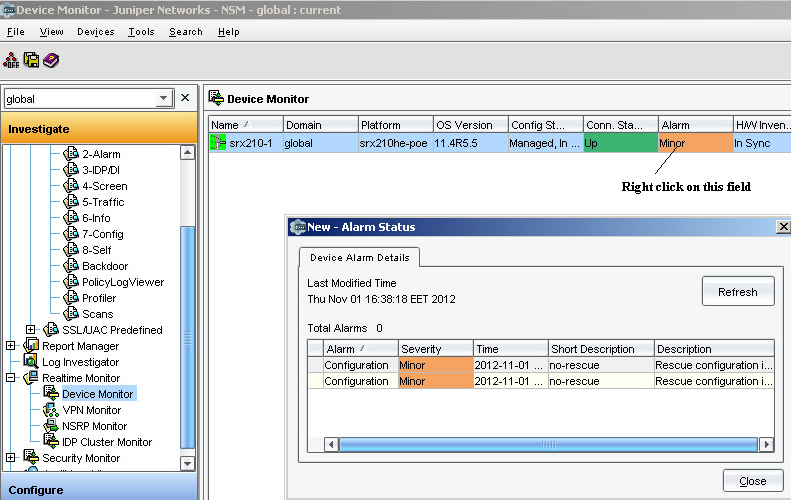Click the horizontal scrollbar thumb in alarm table

548,445
